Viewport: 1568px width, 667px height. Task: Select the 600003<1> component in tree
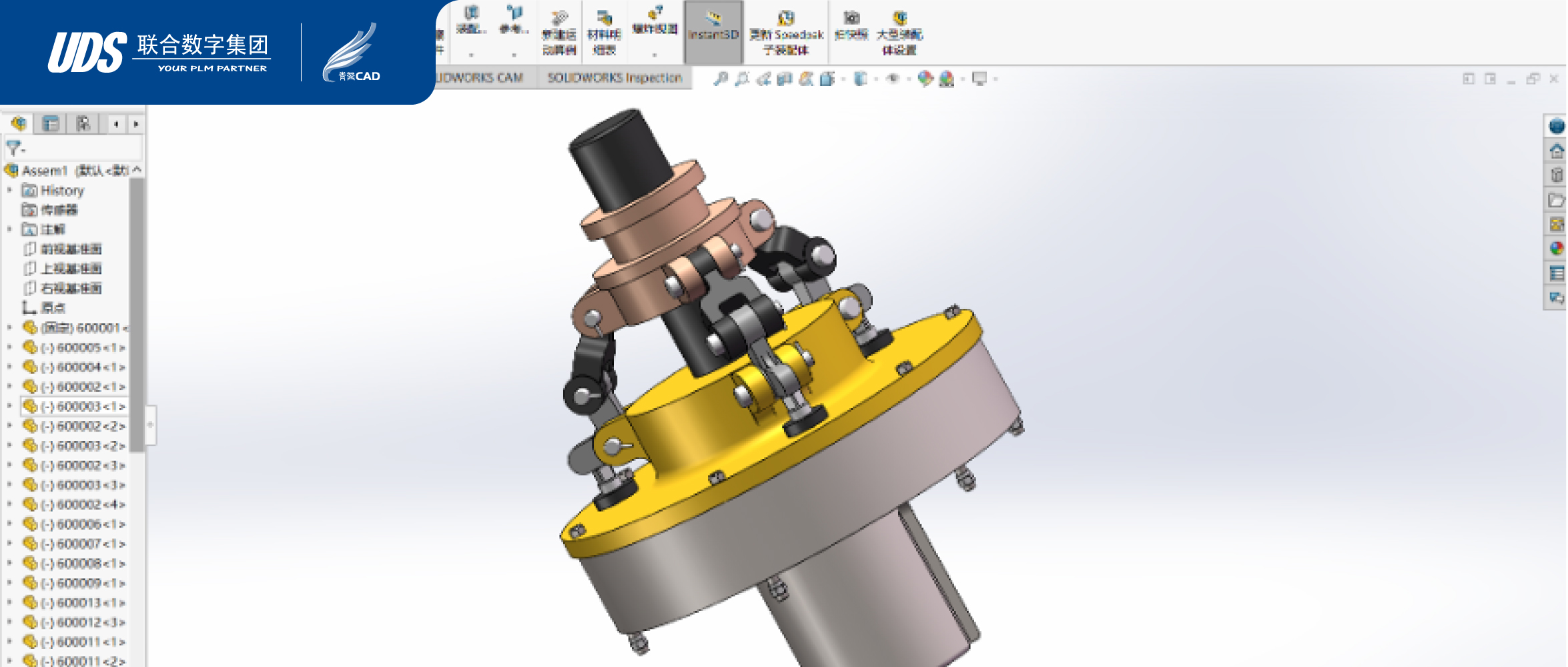pyautogui.click(x=83, y=406)
